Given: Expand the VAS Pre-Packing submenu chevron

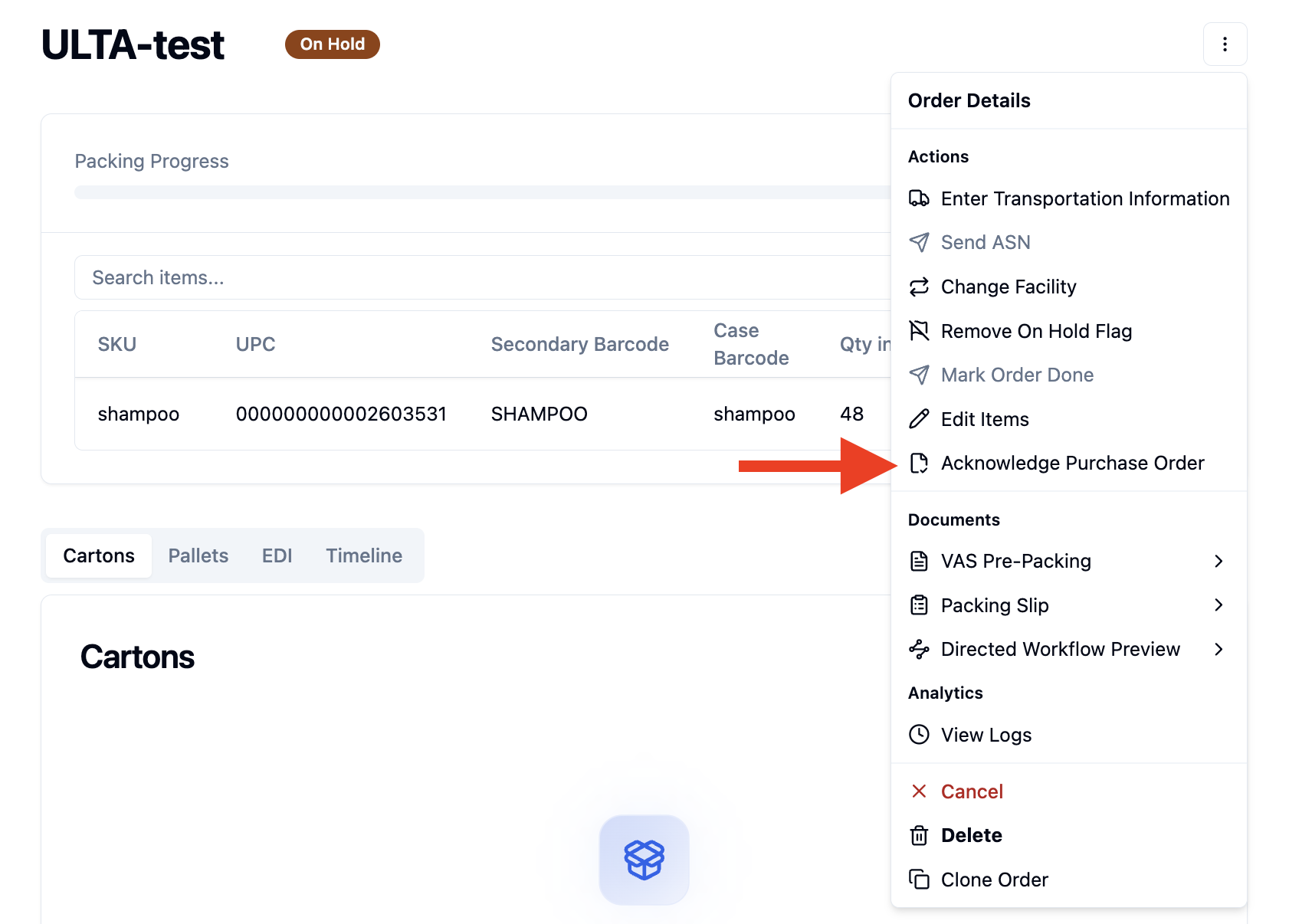Looking at the screenshot, I should [1218, 562].
